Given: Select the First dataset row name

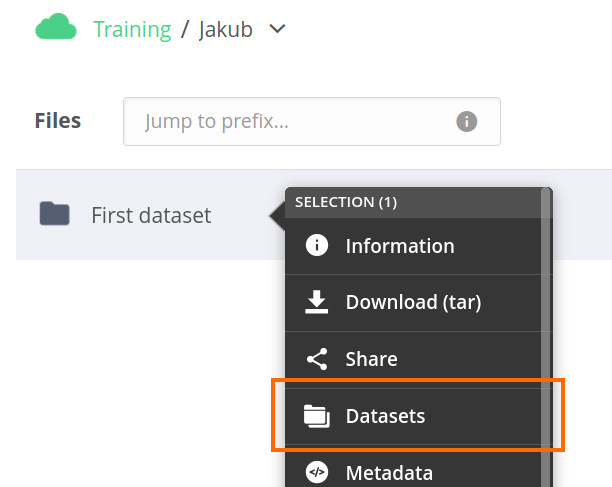Looking at the screenshot, I should click(151, 215).
